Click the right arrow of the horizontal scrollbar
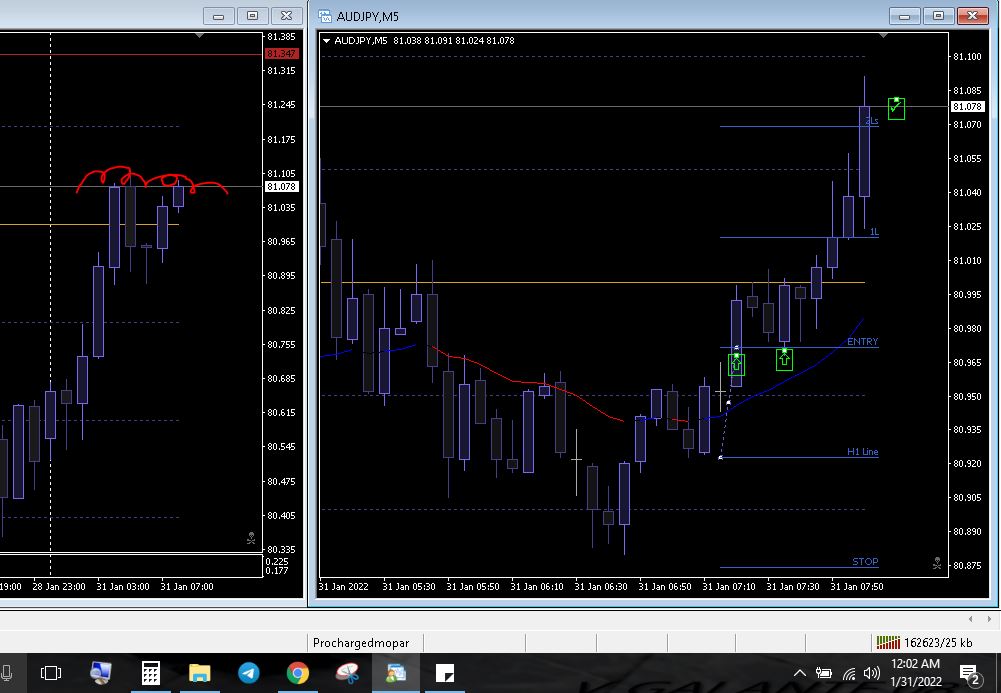1001x693 pixels. tap(990, 620)
